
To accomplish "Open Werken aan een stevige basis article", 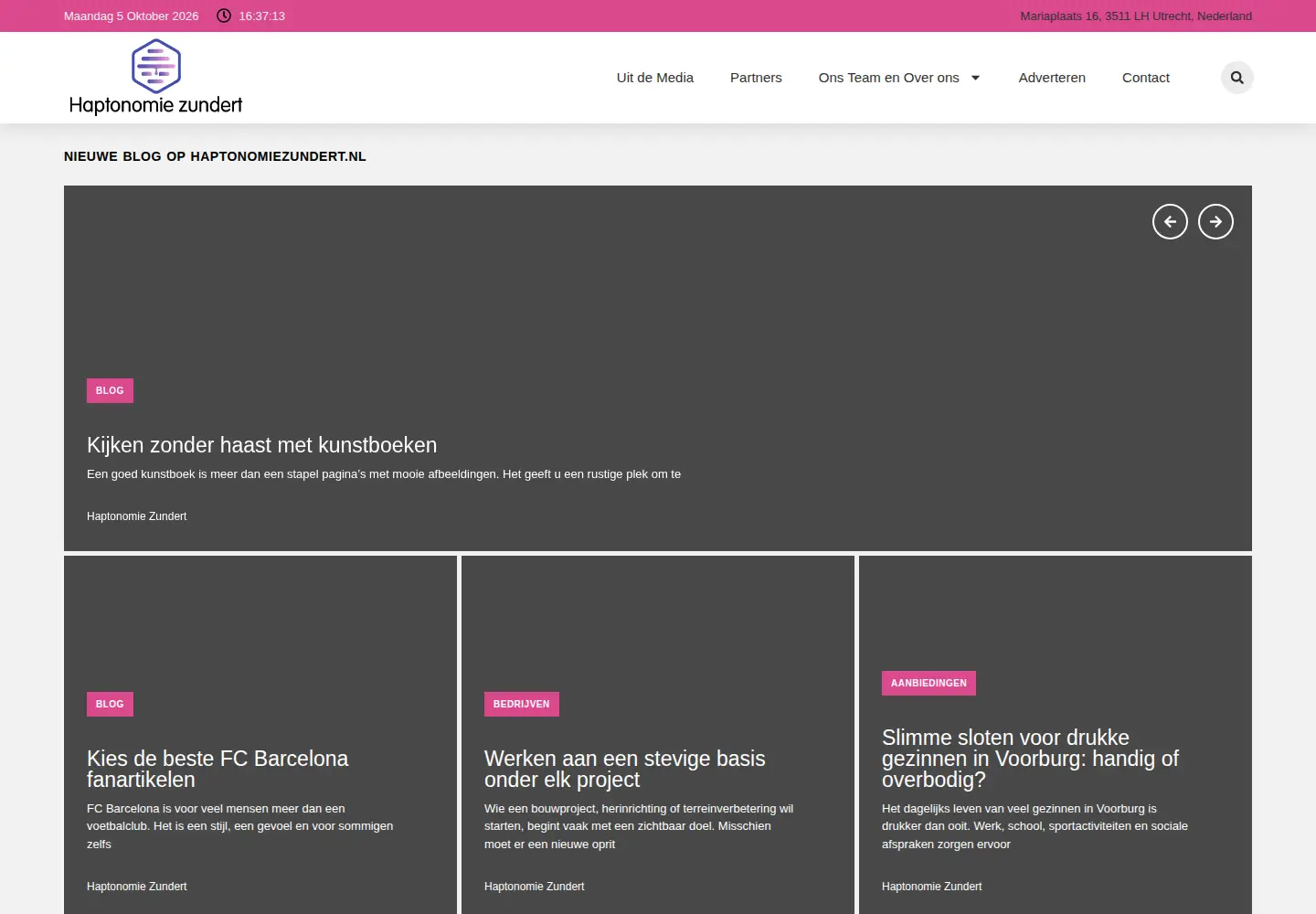I will (x=625, y=769).
